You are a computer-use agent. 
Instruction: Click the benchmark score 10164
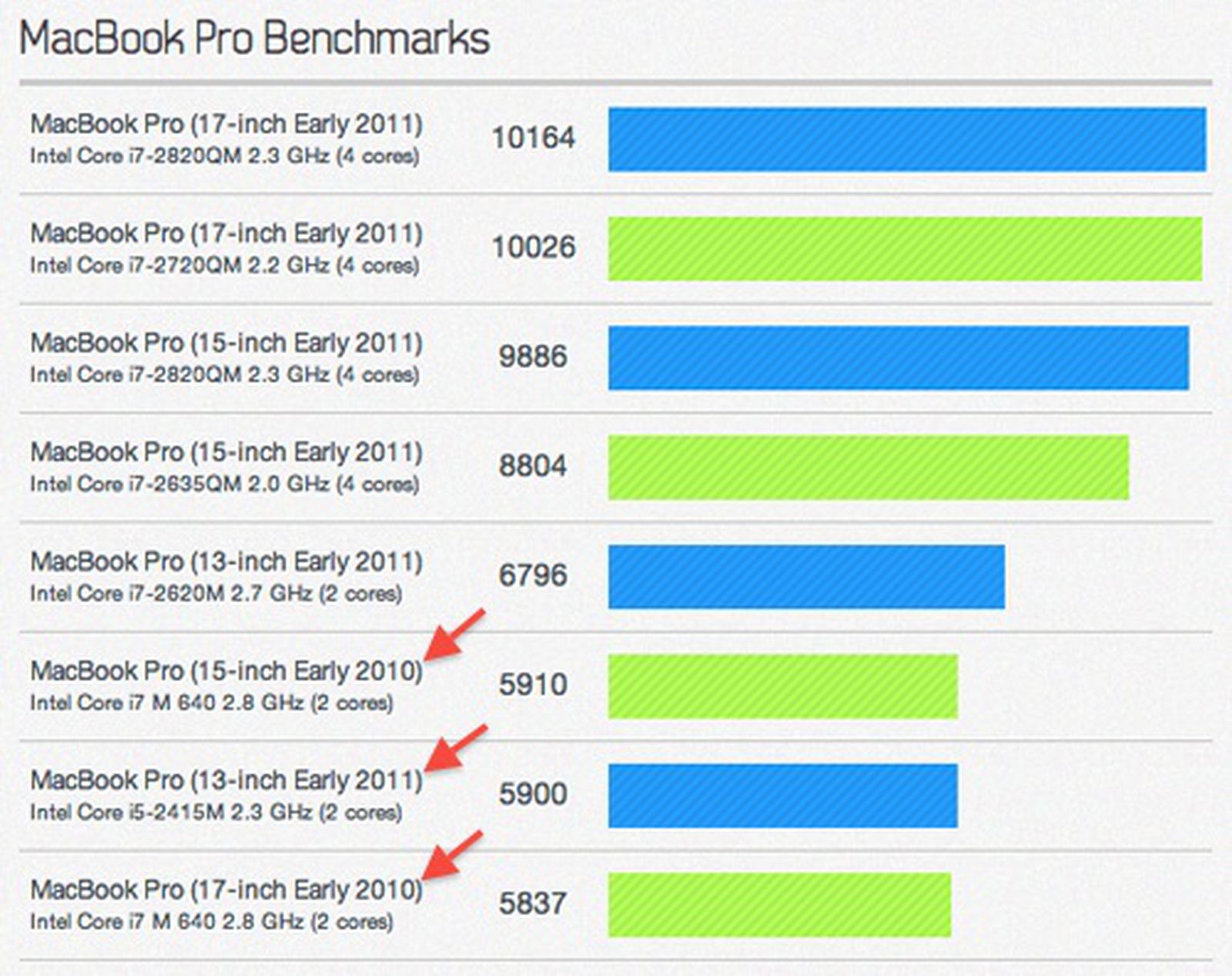point(533,139)
